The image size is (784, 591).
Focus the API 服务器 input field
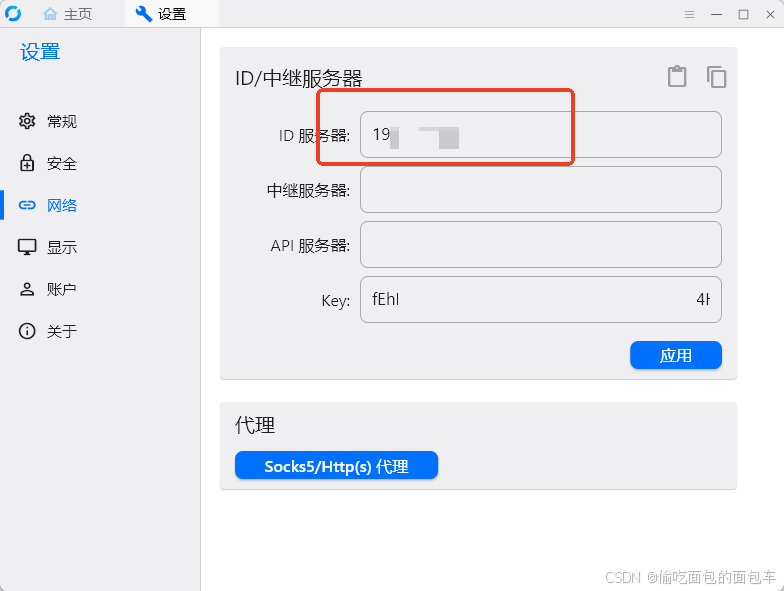pos(540,244)
